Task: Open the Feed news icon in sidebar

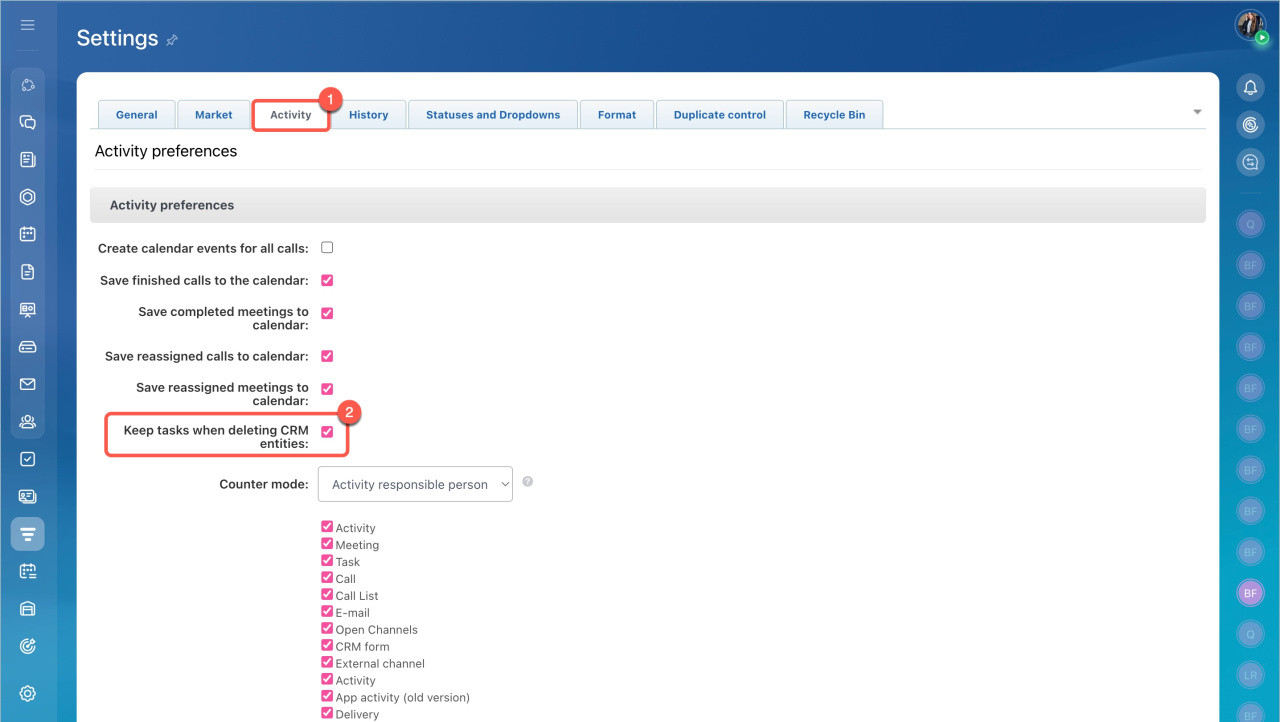Action: [x=28, y=160]
